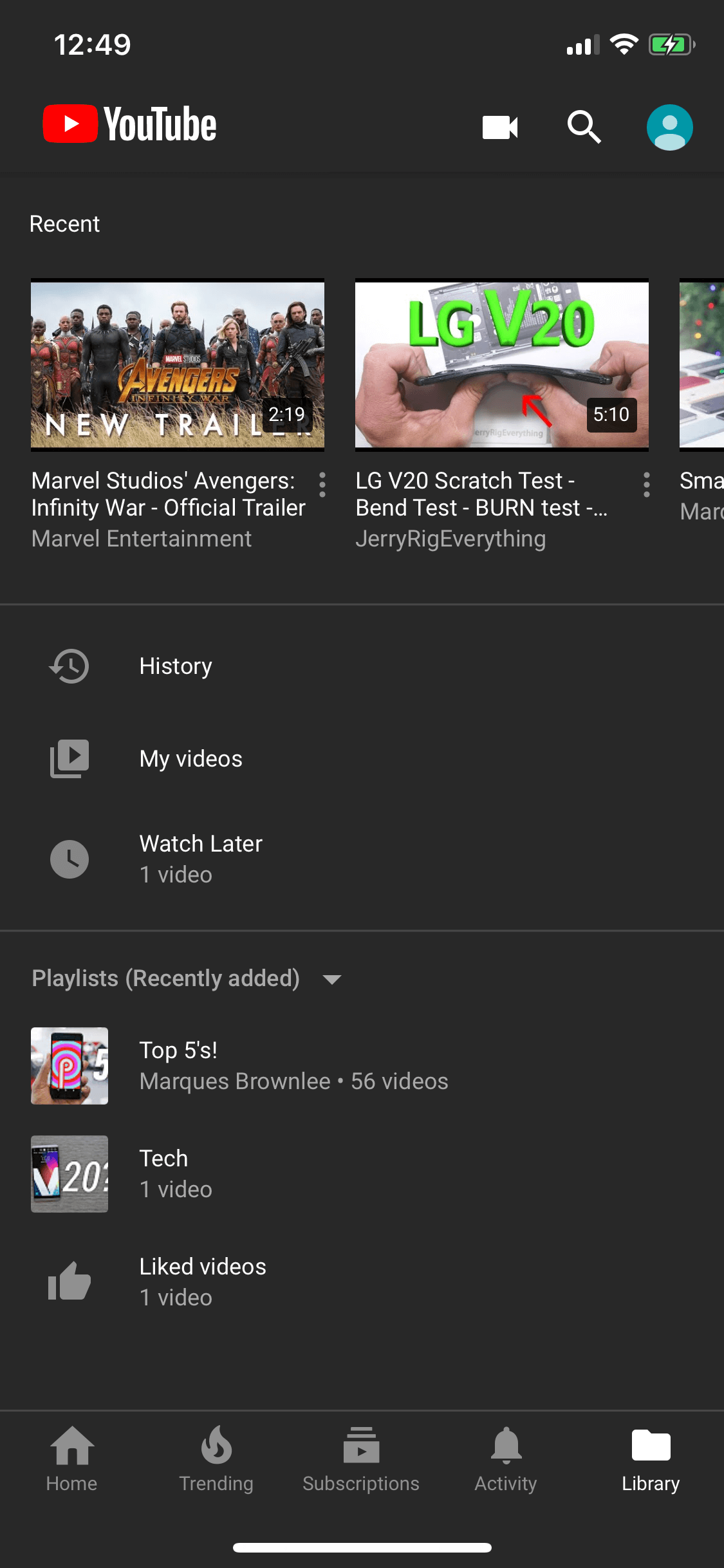Open Playlists (Recently added) sort label
This screenshot has height=1568, width=724.
click(x=166, y=978)
